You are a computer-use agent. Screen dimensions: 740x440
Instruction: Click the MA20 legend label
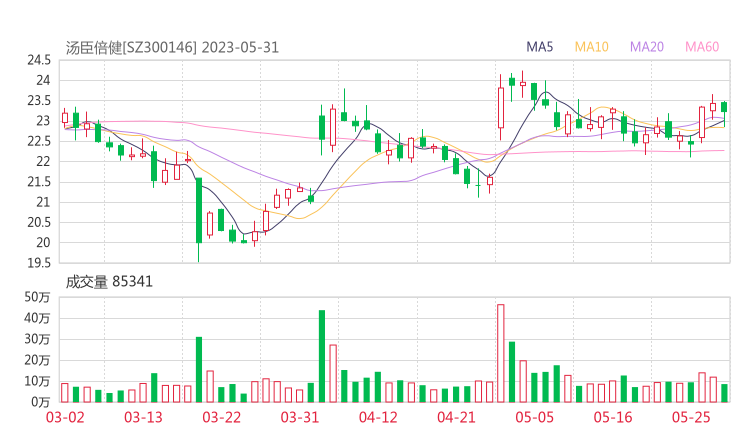click(647, 47)
